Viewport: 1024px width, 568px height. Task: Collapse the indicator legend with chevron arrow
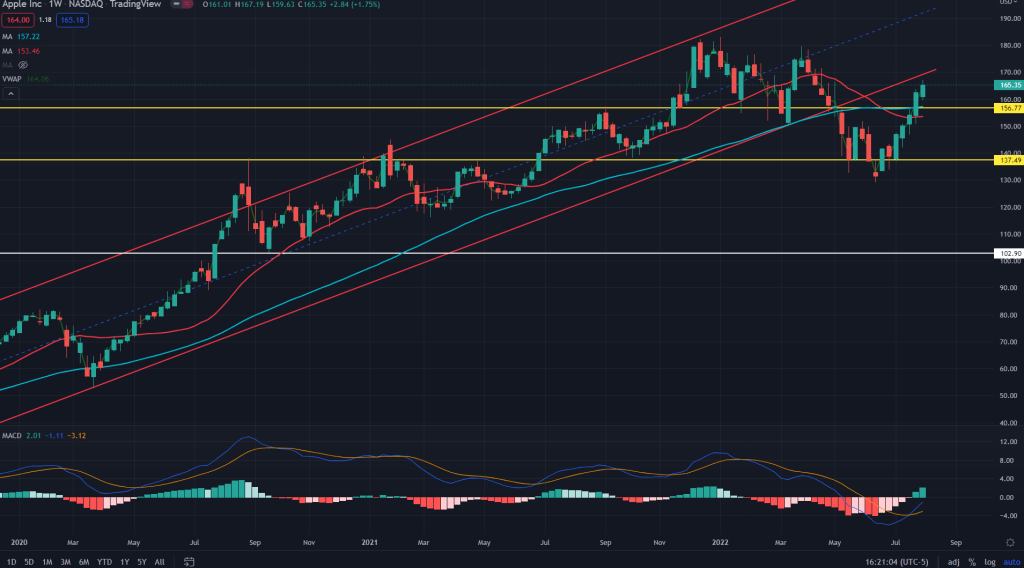pyautogui.click(x=10, y=93)
